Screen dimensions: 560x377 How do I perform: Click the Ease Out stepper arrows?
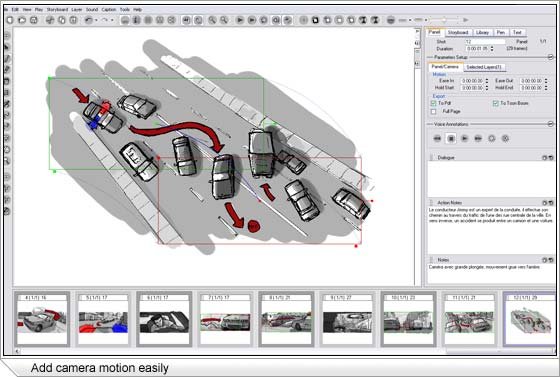point(546,81)
